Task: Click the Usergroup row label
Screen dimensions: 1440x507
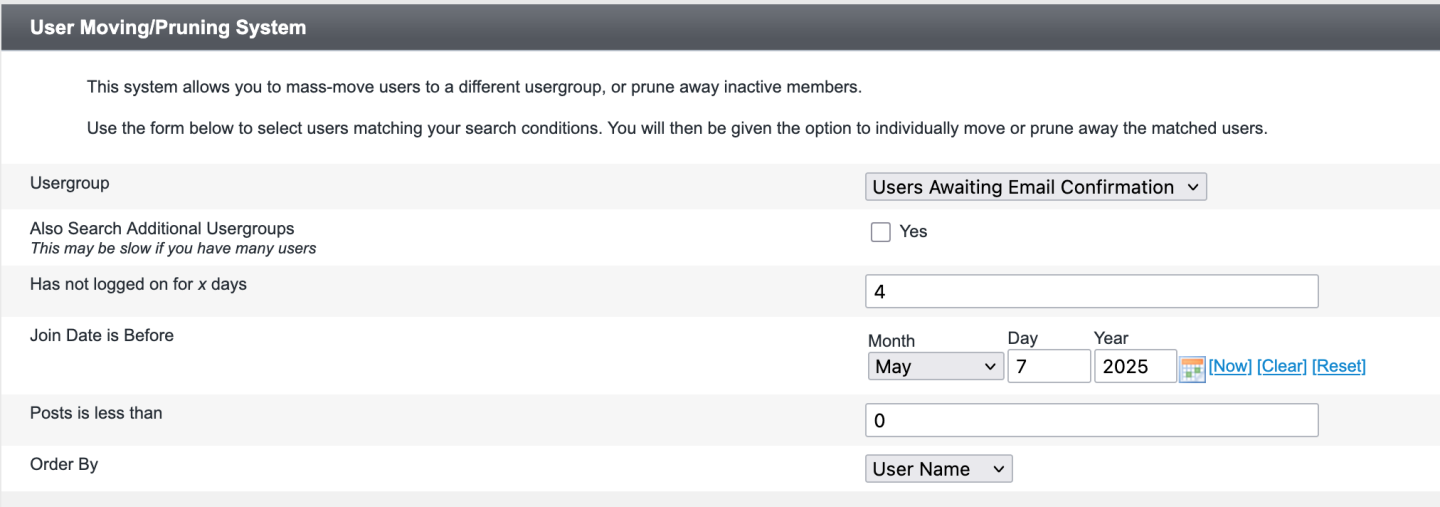Action: pos(70,184)
